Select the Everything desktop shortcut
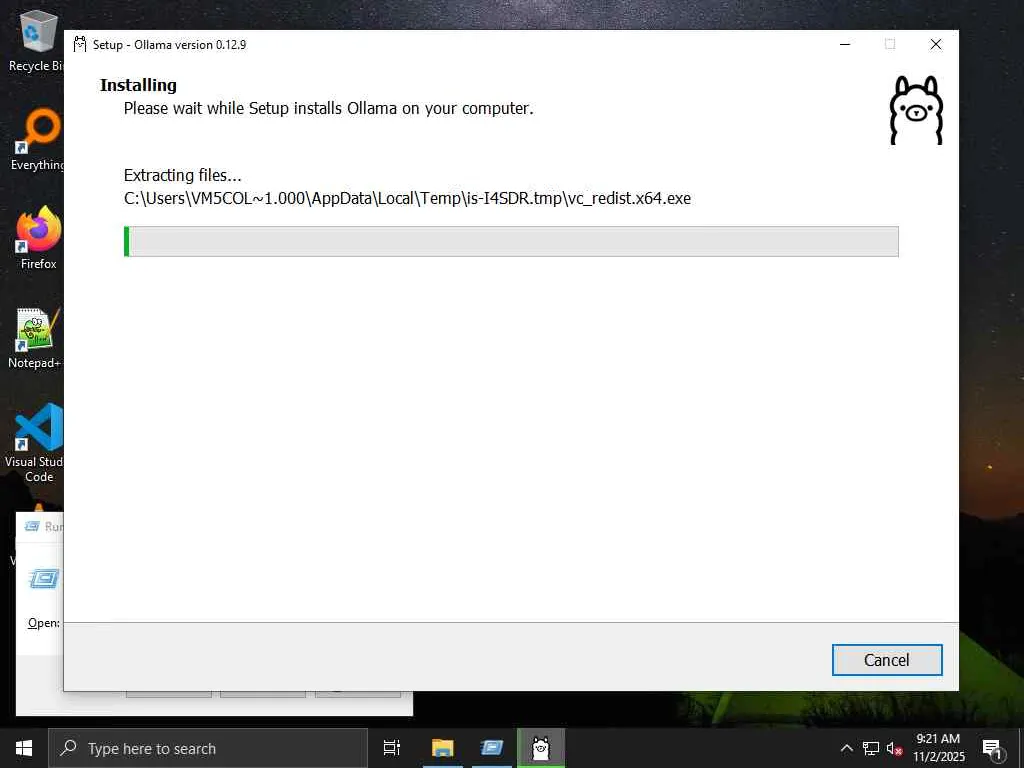1024x768 pixels. point(37,140)
